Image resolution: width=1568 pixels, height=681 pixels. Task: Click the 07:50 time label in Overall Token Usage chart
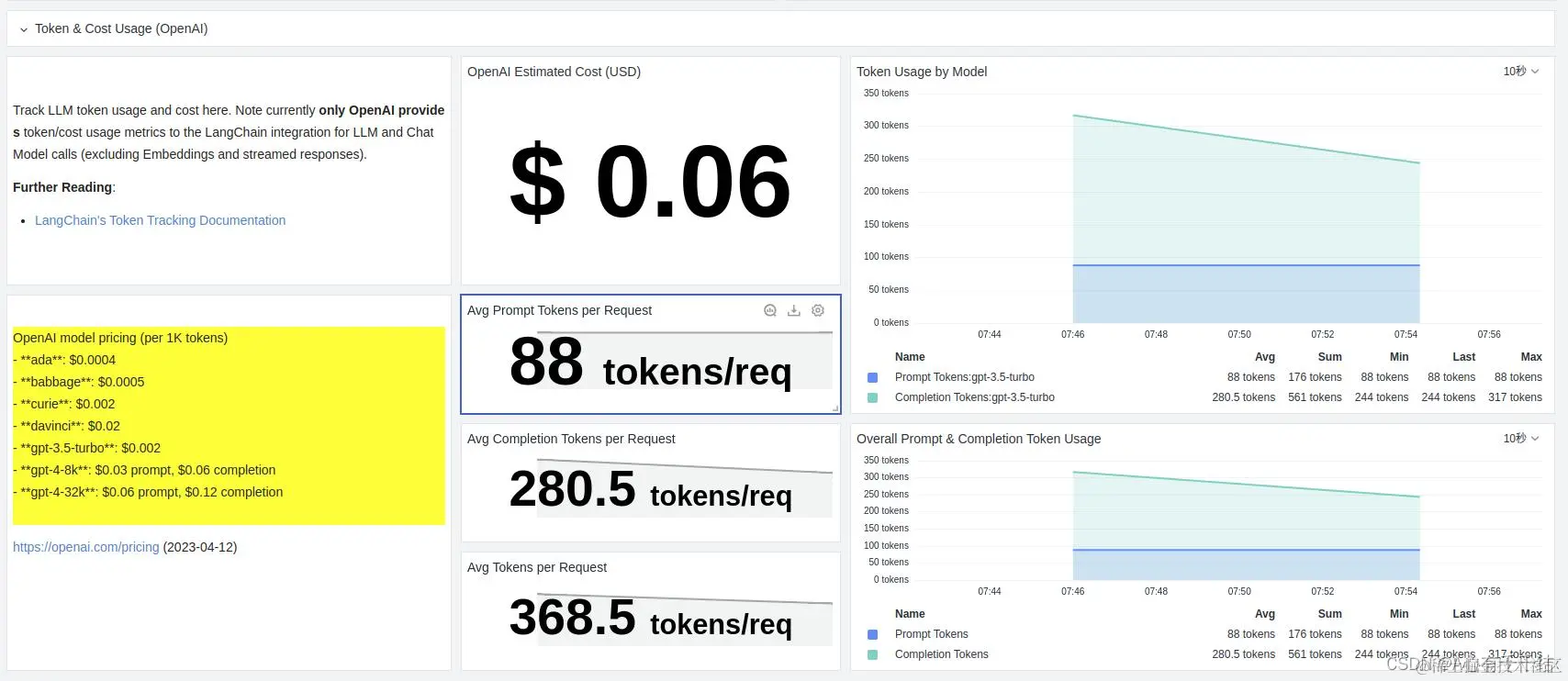tap(1239, 591)
